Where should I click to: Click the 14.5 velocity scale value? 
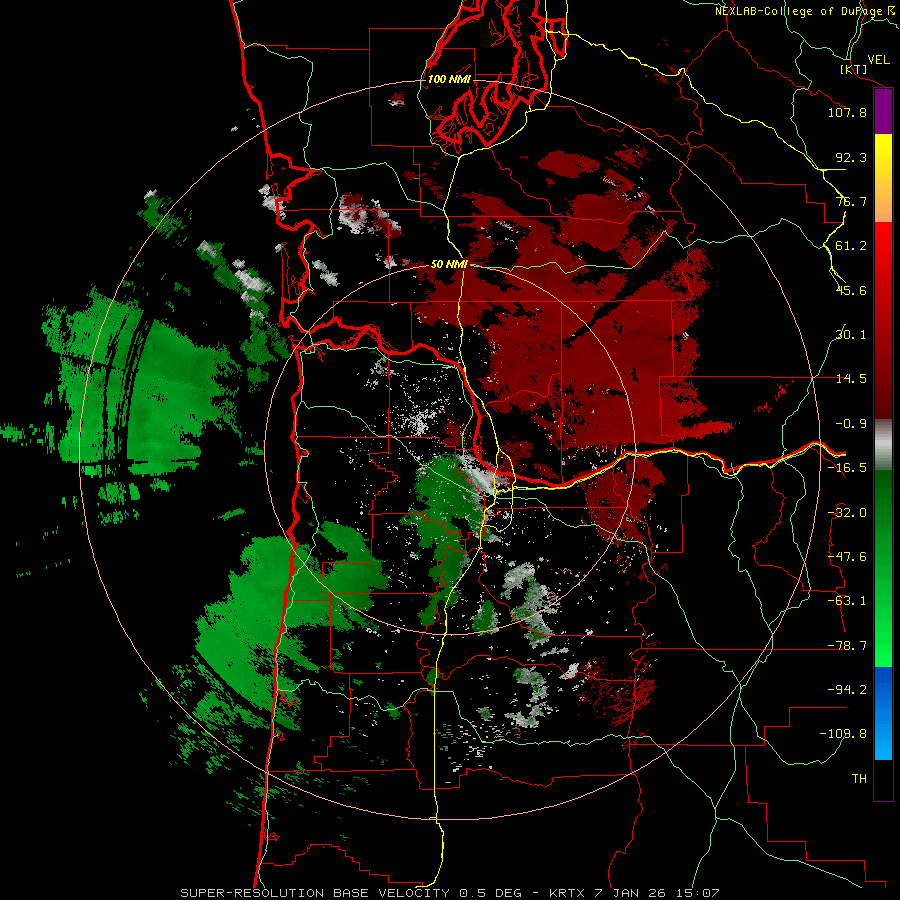(x=851, y=379)
